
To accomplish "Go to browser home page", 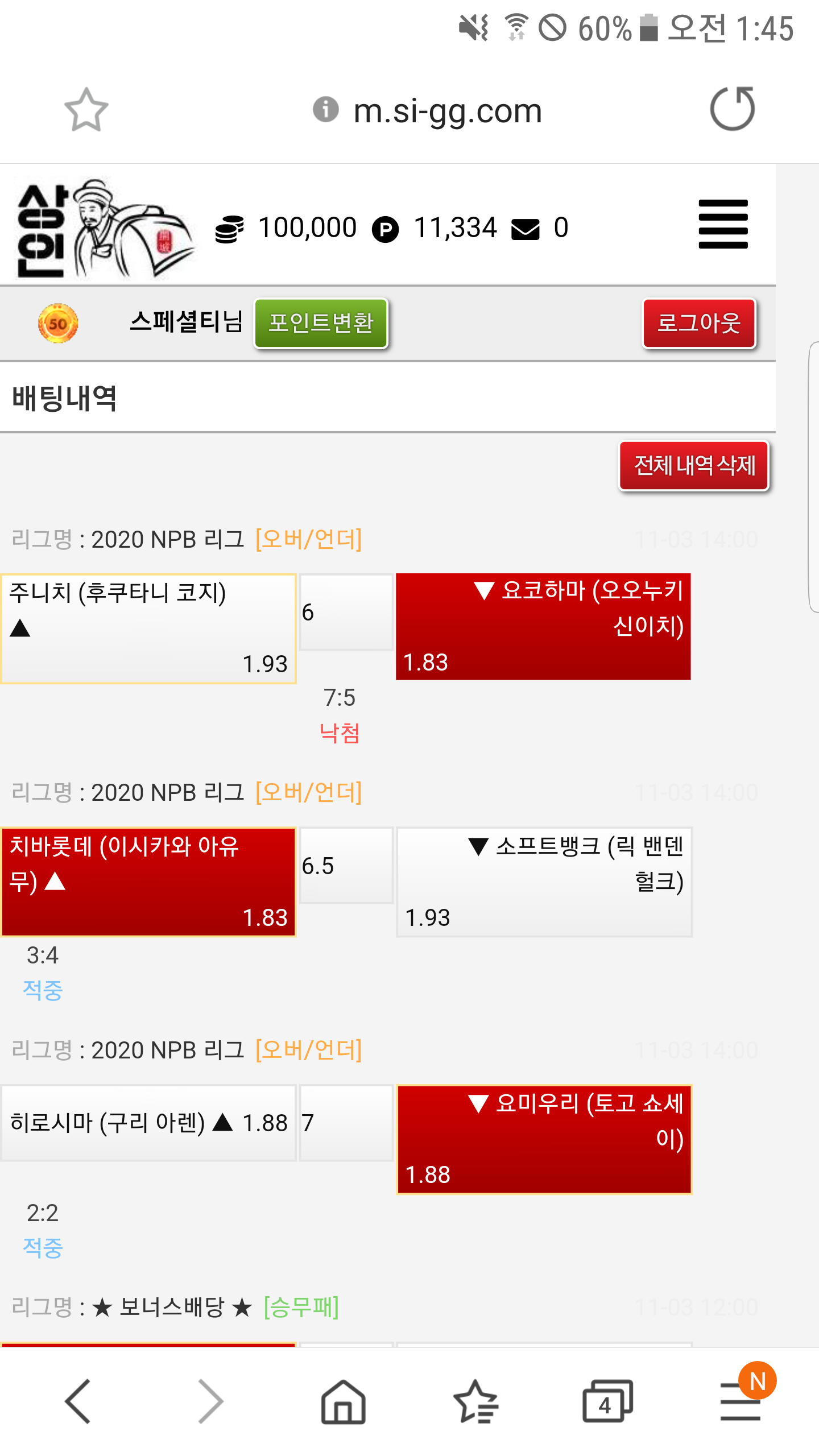I will click(343, 1400).
